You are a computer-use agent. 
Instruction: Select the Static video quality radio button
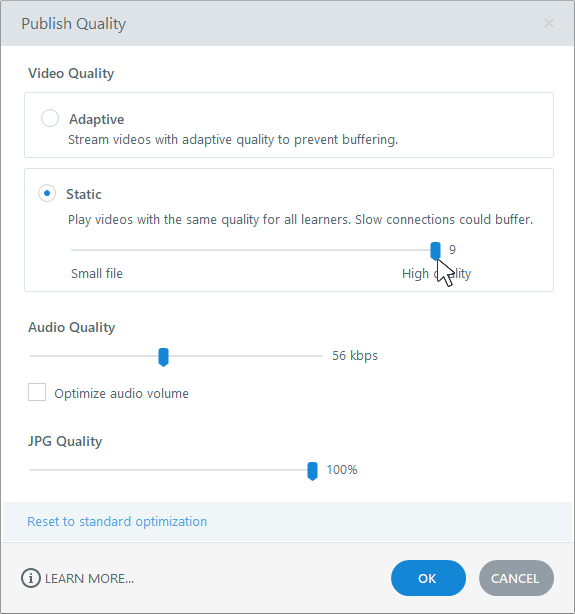47,193
